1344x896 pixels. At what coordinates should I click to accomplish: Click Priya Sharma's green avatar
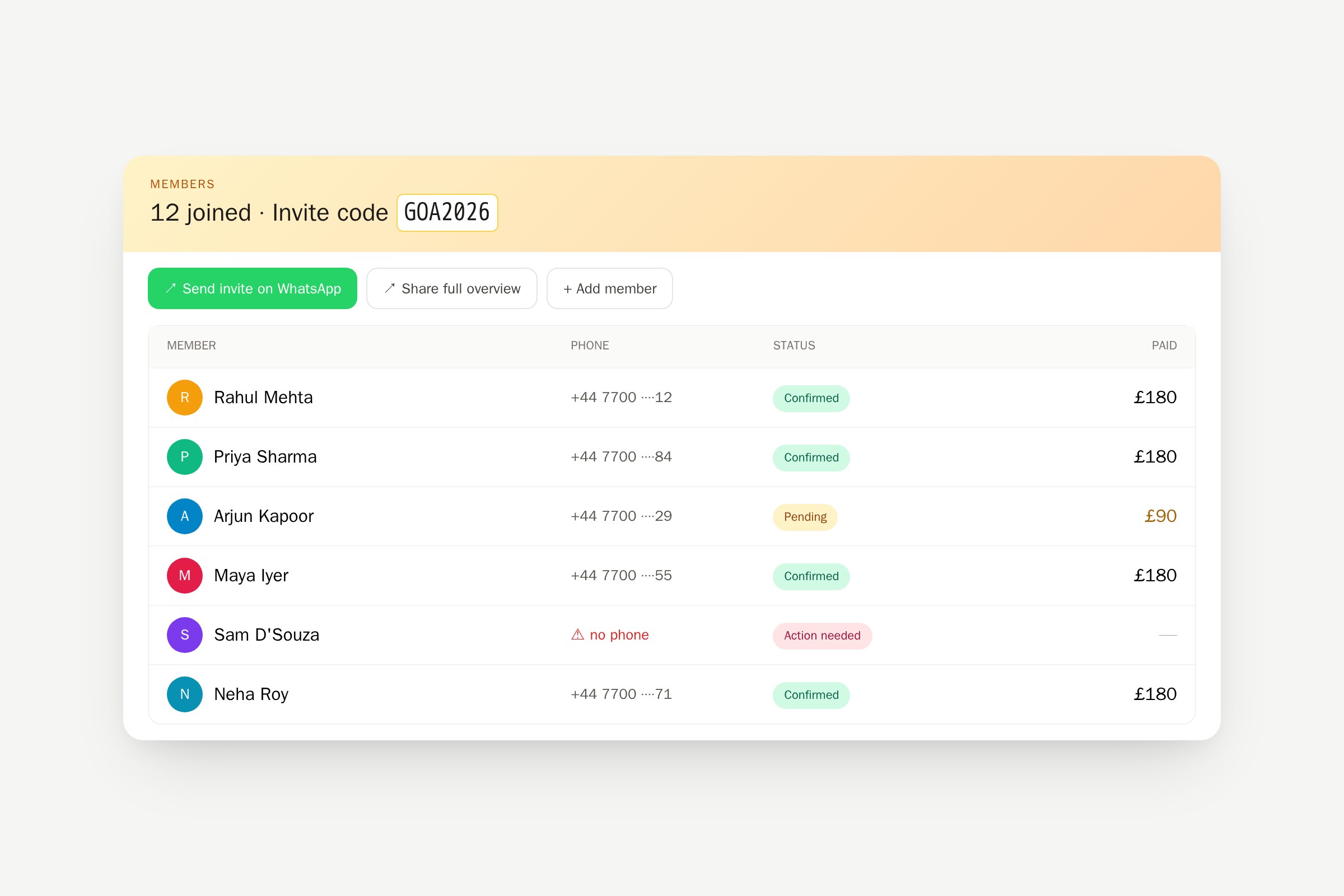tap(185, 457)
